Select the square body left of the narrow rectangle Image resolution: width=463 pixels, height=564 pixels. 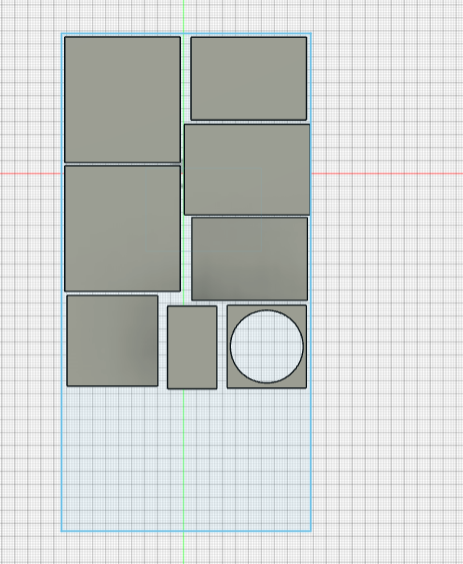[x=112, y=341]
